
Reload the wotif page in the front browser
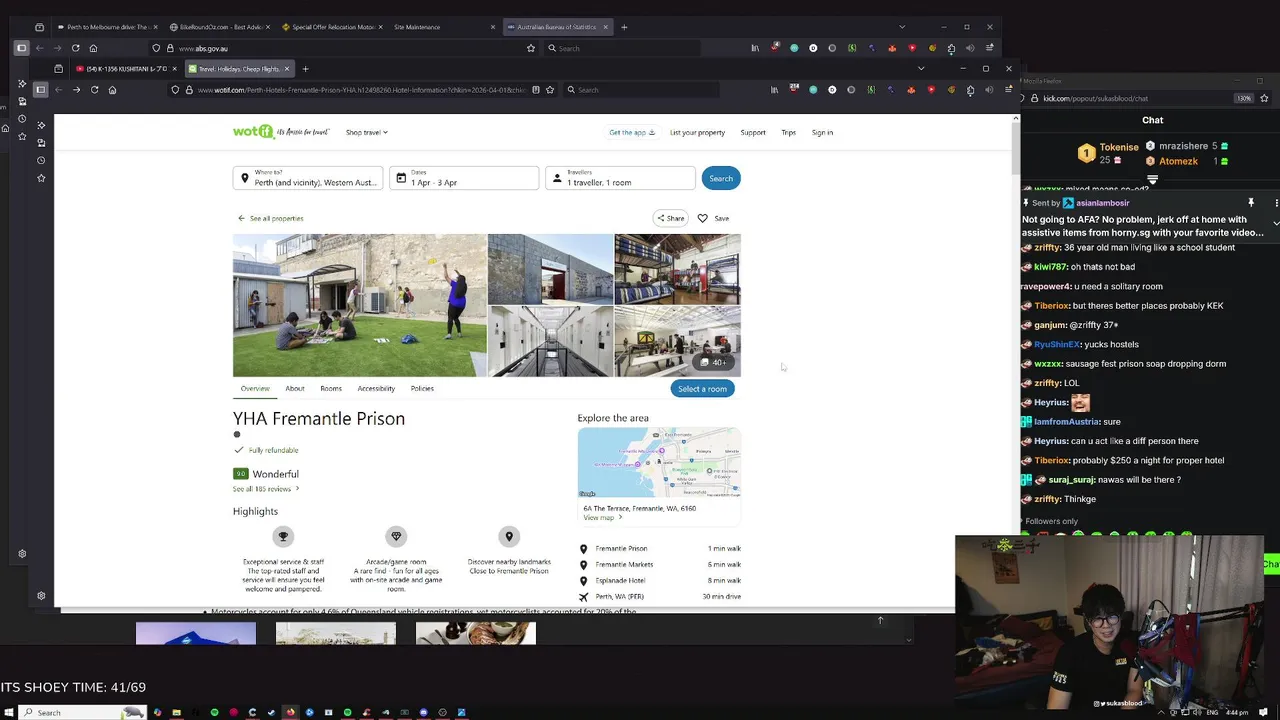tap(94, 90)
